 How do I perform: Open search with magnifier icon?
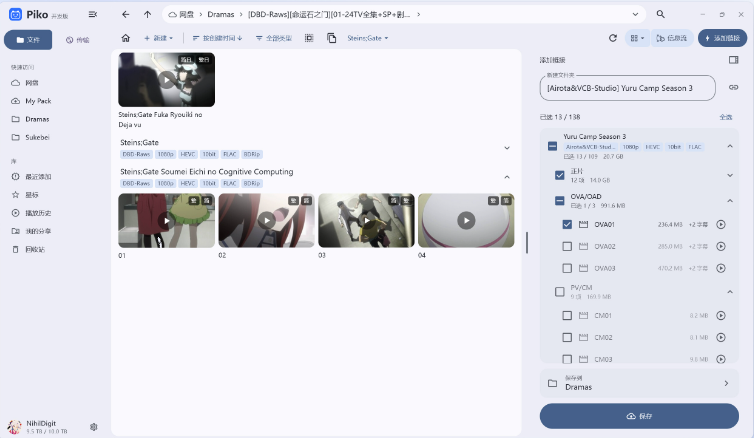(661, 14)
